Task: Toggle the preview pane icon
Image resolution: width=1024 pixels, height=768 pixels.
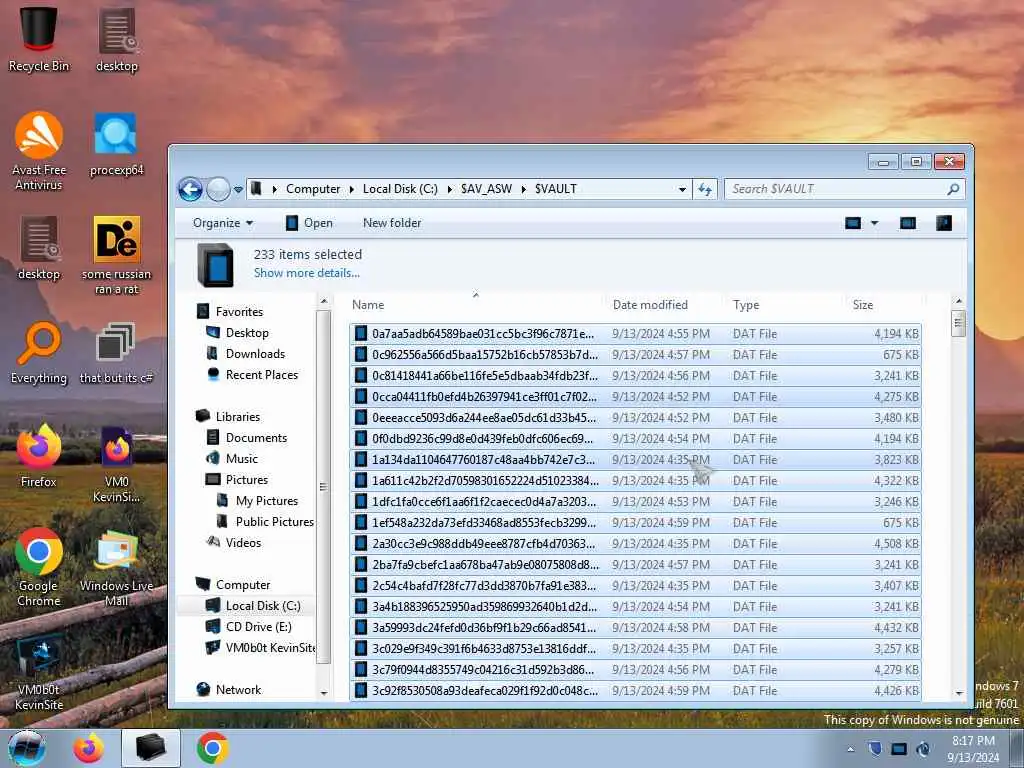Action: click(x=908, y=223)
